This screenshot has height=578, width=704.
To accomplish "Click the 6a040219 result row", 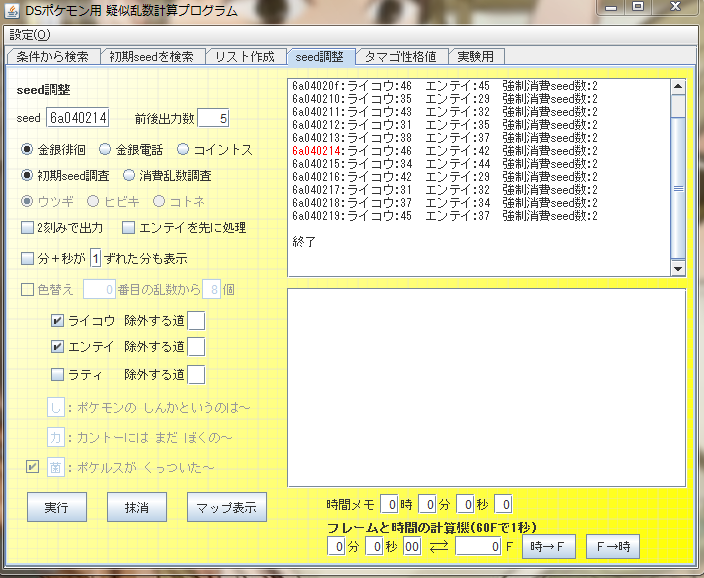I will (444, 216).
